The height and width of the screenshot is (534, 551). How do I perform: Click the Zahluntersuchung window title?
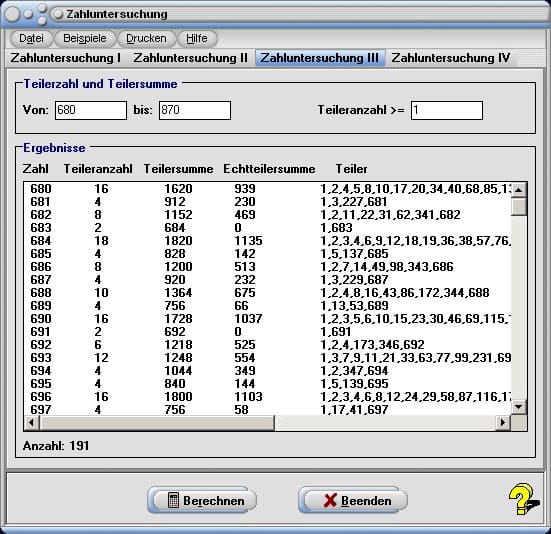[117, 14]
